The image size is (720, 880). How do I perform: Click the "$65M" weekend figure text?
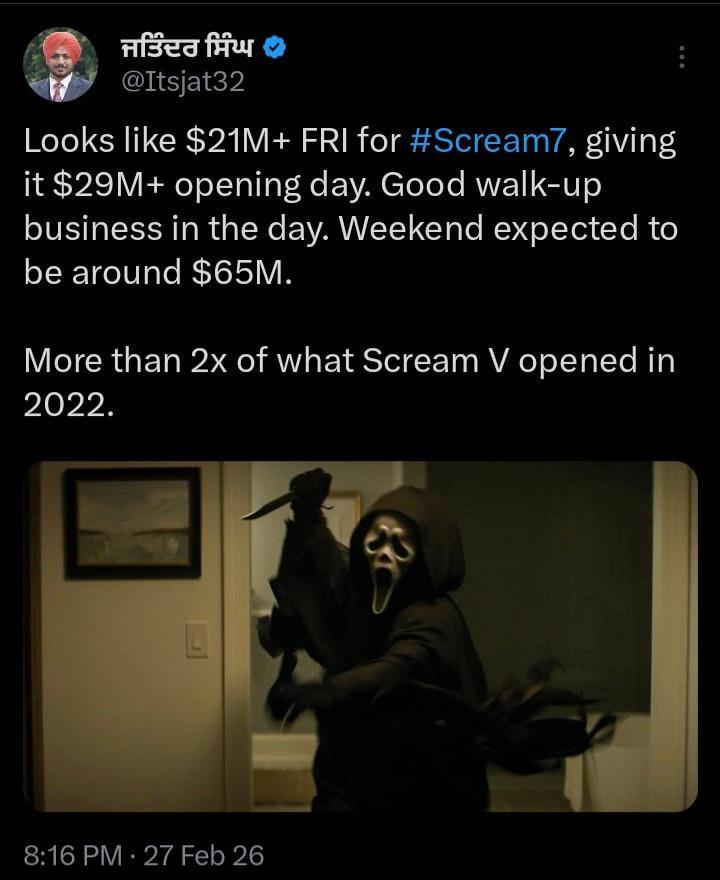click(x=241, y=273)
